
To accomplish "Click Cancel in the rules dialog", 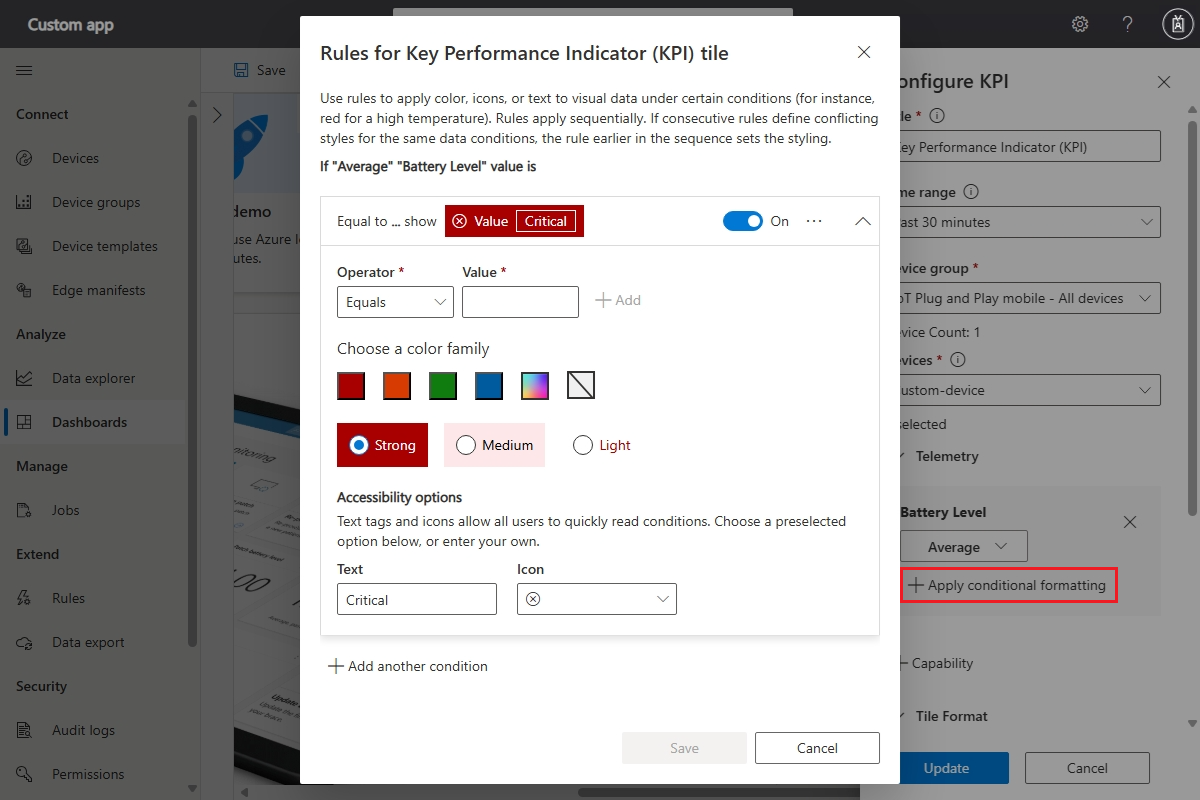I will coord(817,748).
